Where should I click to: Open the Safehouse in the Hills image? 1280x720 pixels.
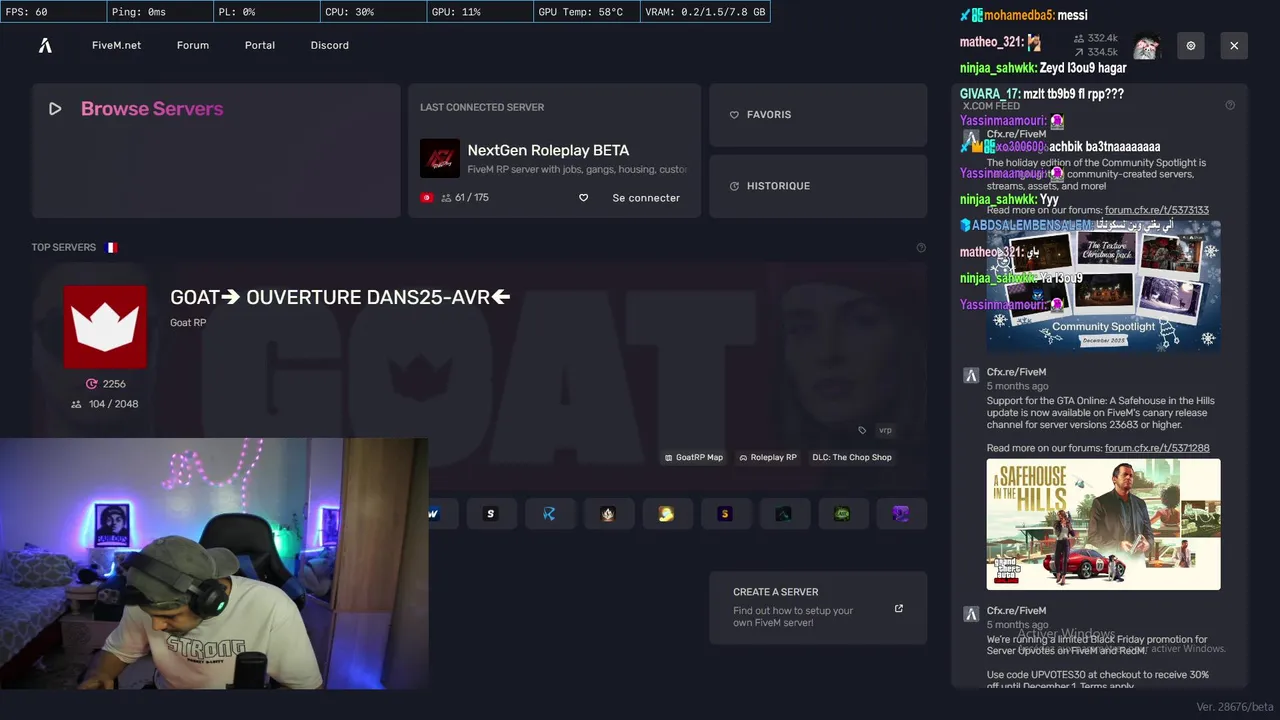pos(1104,524)
